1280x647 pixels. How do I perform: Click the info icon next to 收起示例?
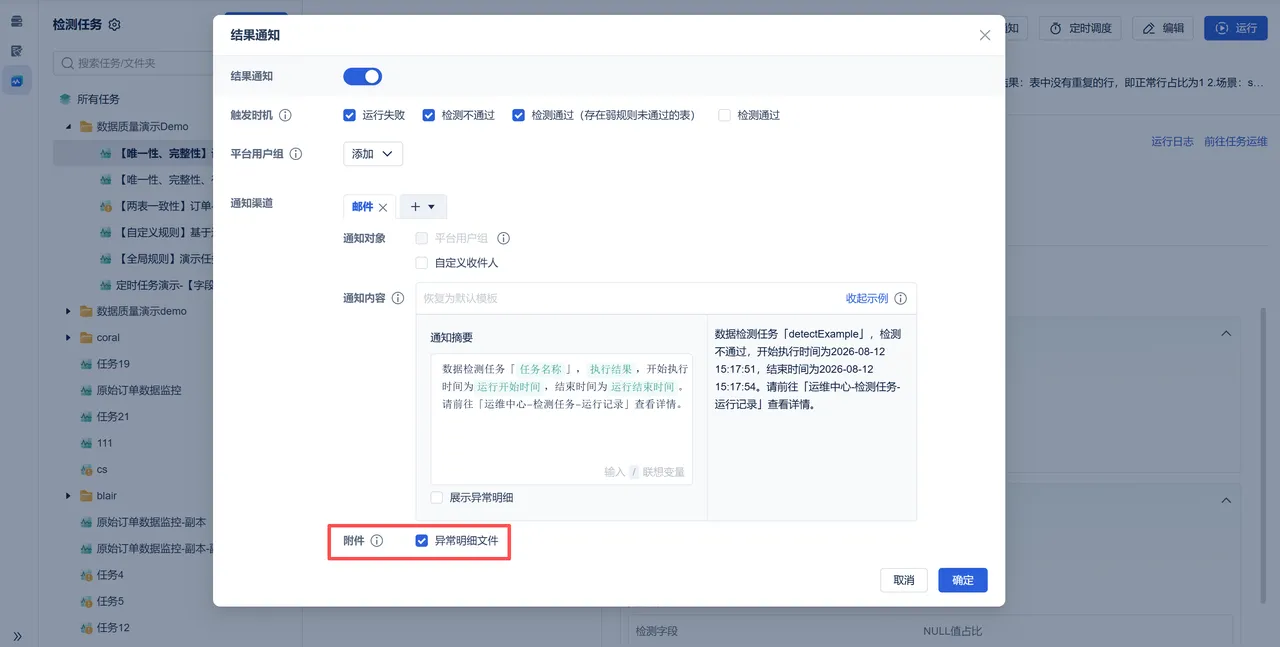[901, 299]
